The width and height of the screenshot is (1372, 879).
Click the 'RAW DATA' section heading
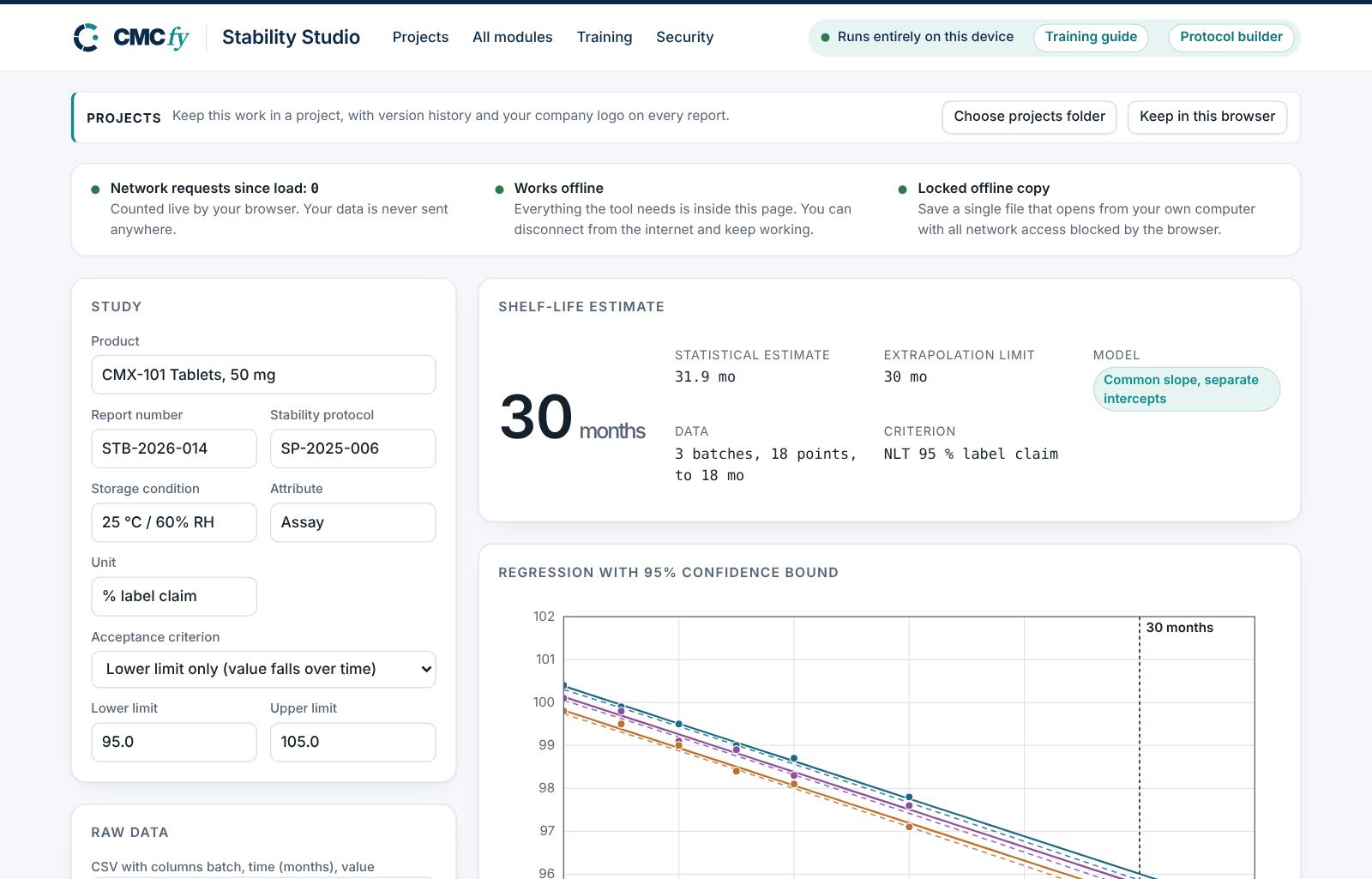coord(129,832)
